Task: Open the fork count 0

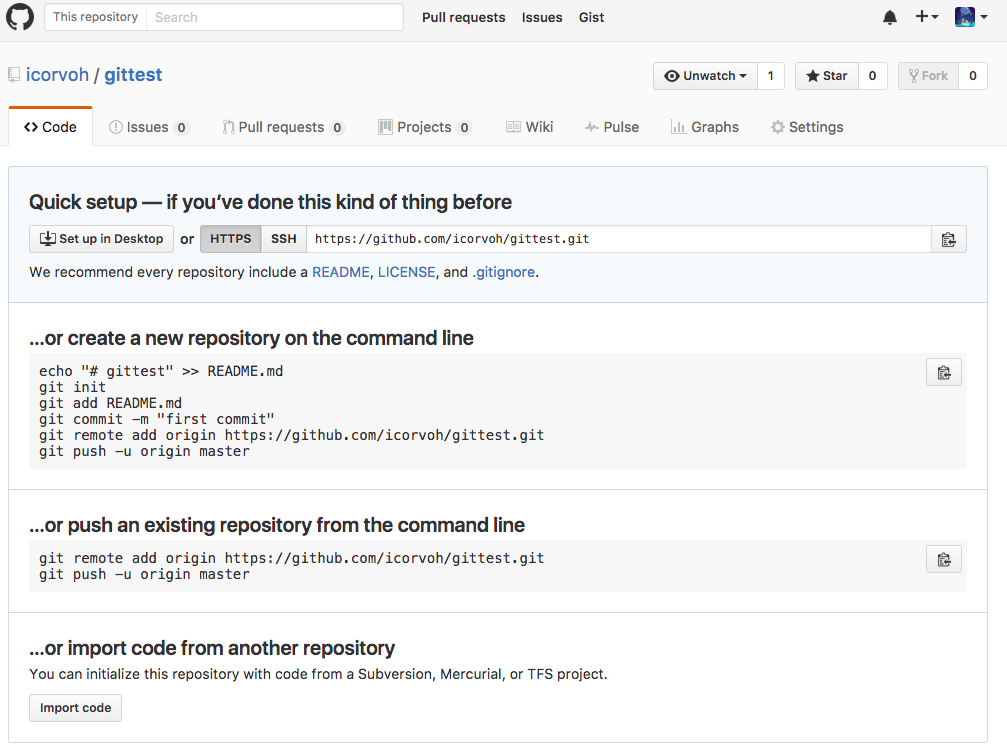Action: (x=973, y=76)
